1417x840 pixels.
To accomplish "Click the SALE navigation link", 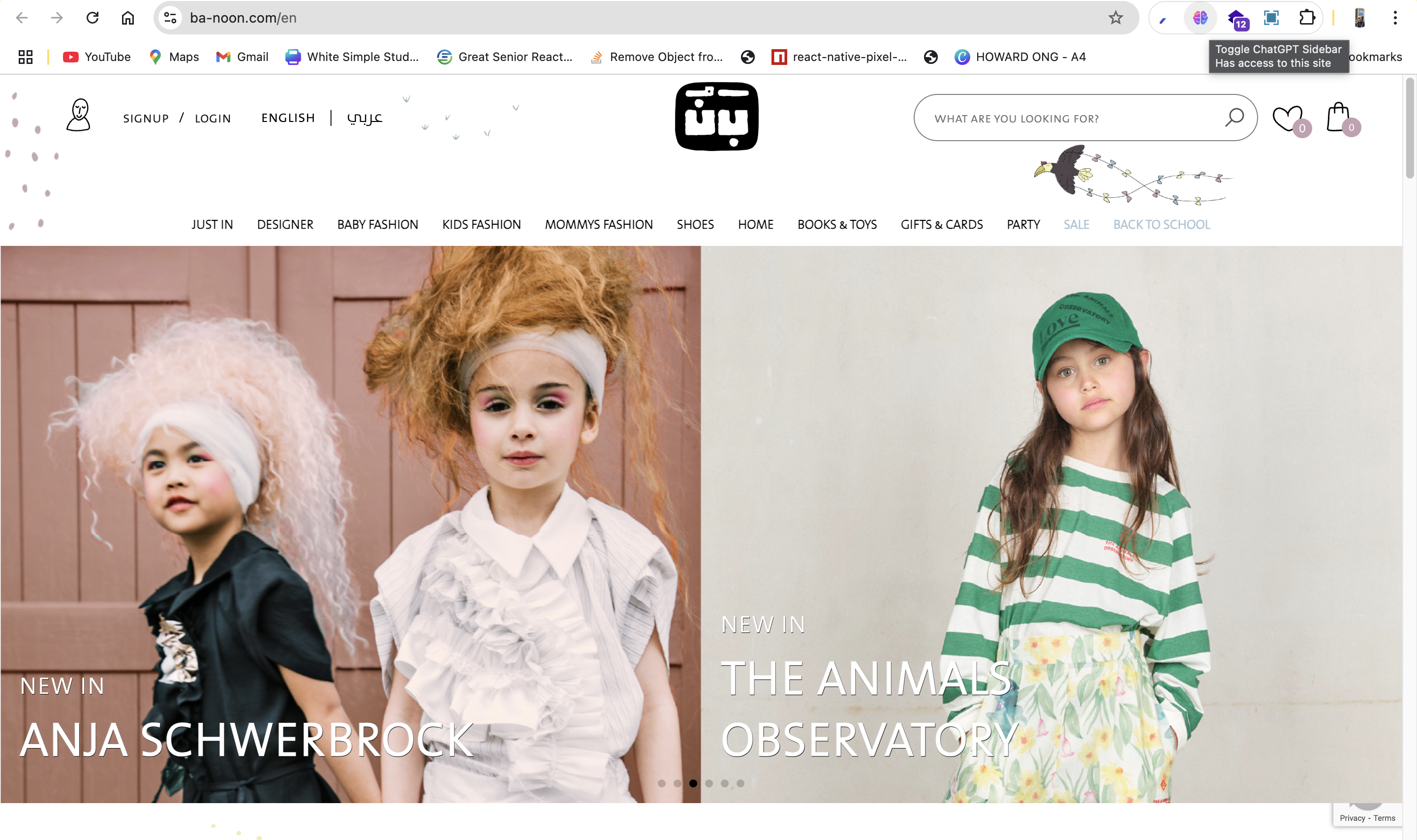I will [1076, 225].
